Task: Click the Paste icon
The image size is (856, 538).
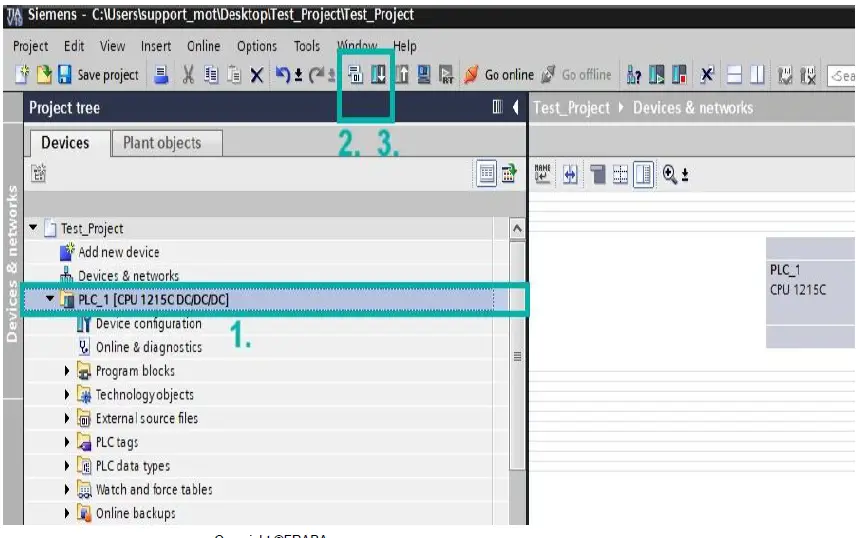Action: pos(234,75)
